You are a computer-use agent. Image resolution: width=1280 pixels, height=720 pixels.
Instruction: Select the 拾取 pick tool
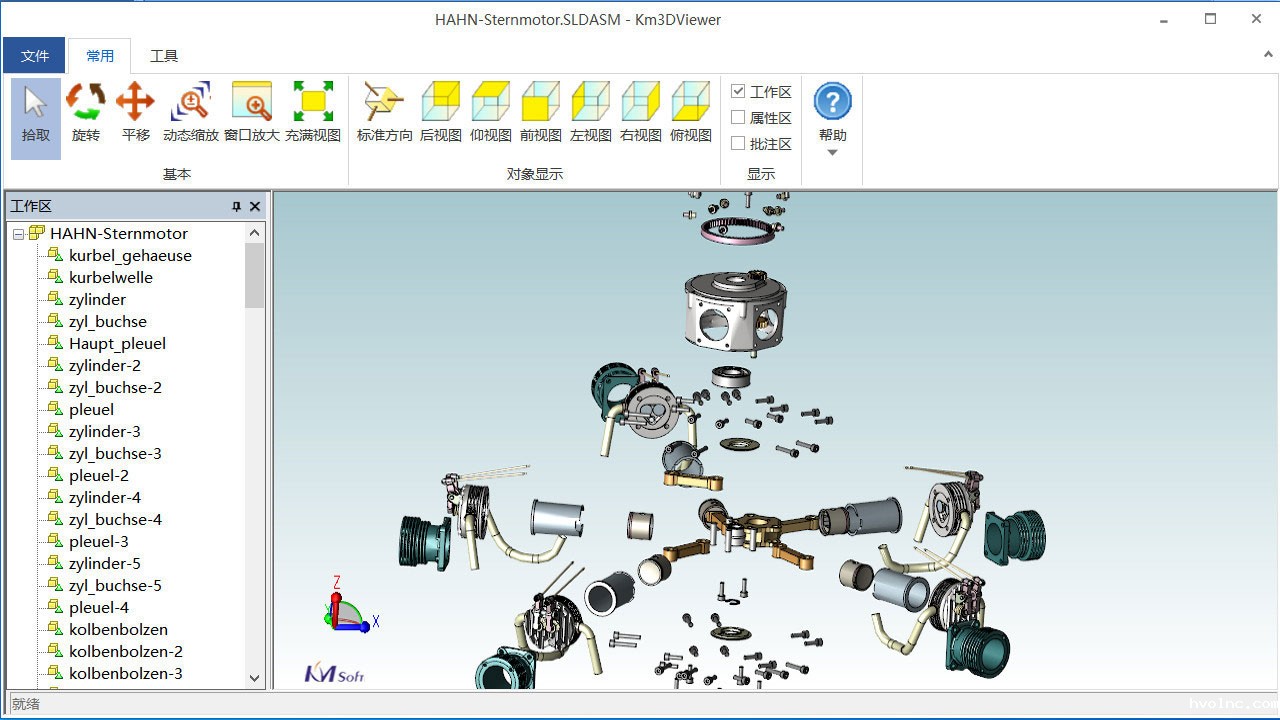36,115
